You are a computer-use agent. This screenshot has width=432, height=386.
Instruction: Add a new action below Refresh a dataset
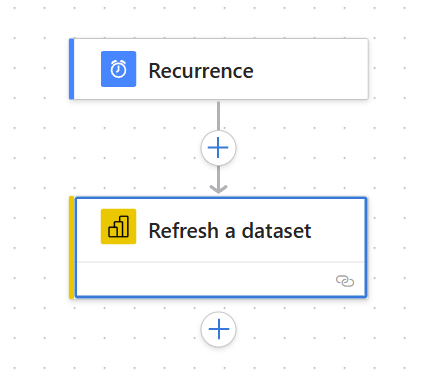coord(218,329)
